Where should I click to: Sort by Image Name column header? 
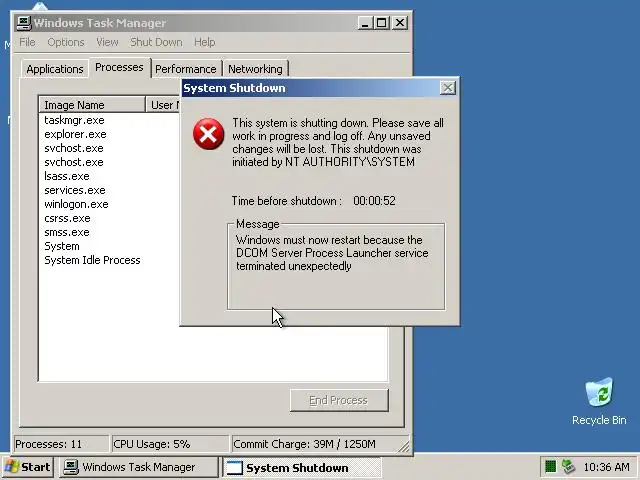coord(92,105)
